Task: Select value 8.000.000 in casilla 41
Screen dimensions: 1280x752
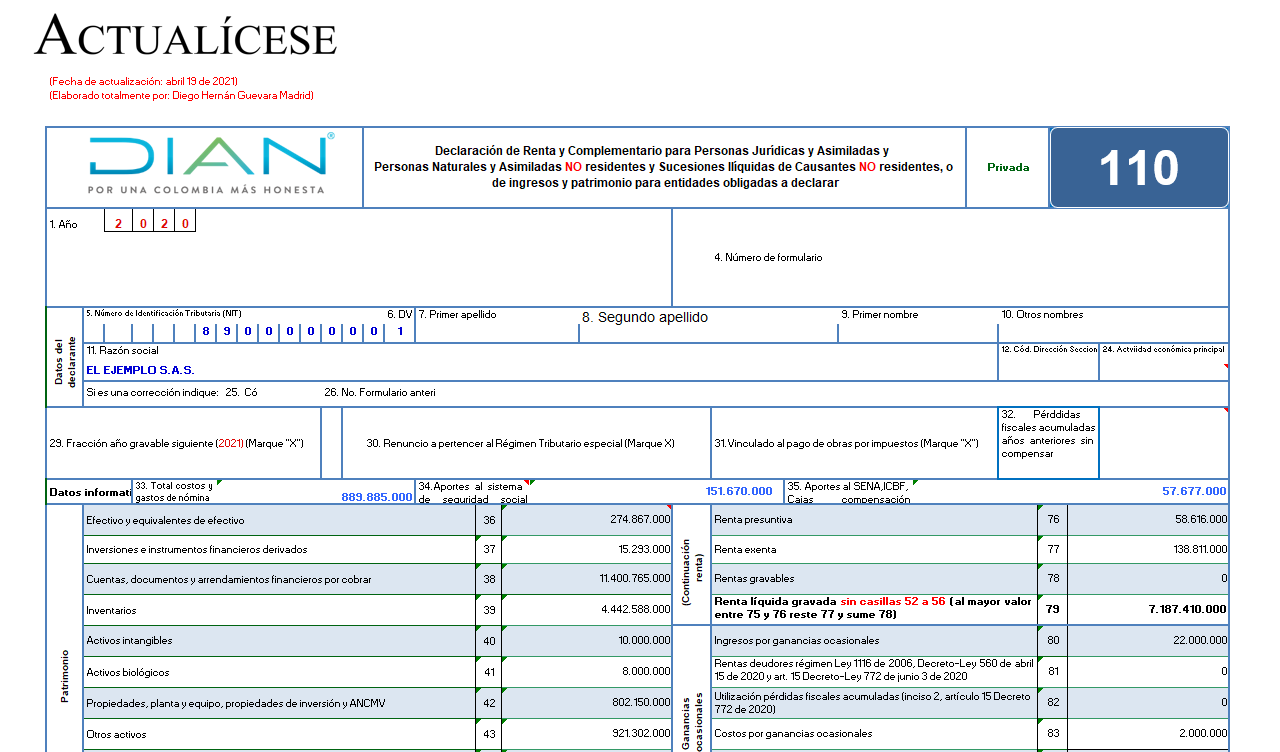Action: (646, 672)
